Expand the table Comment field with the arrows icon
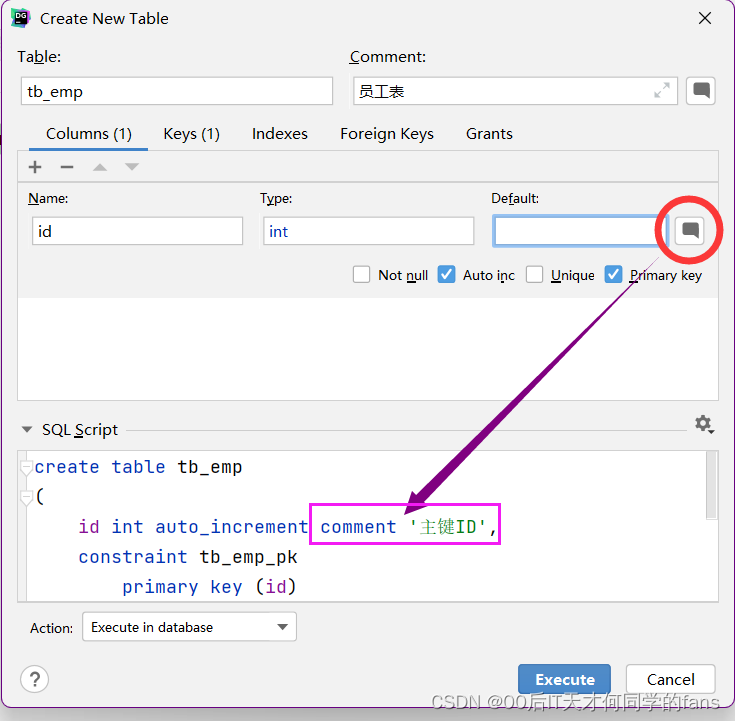 pyautogui.click(x=662, y=90)
